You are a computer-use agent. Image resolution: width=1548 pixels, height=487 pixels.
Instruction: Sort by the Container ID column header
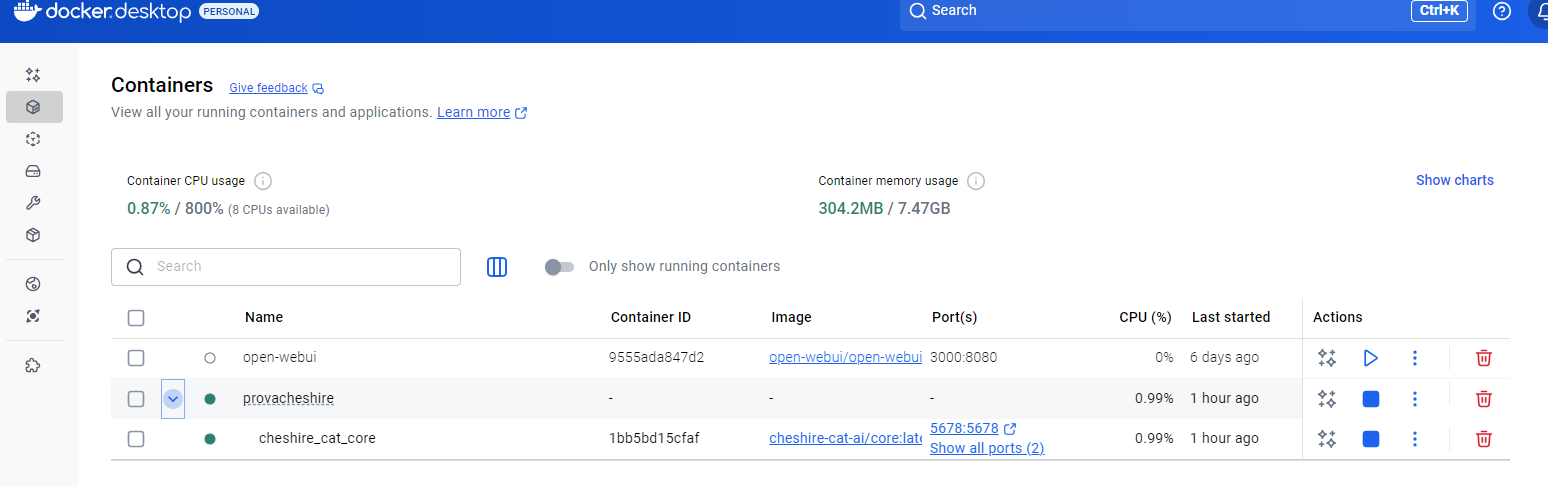pos(651,317)
